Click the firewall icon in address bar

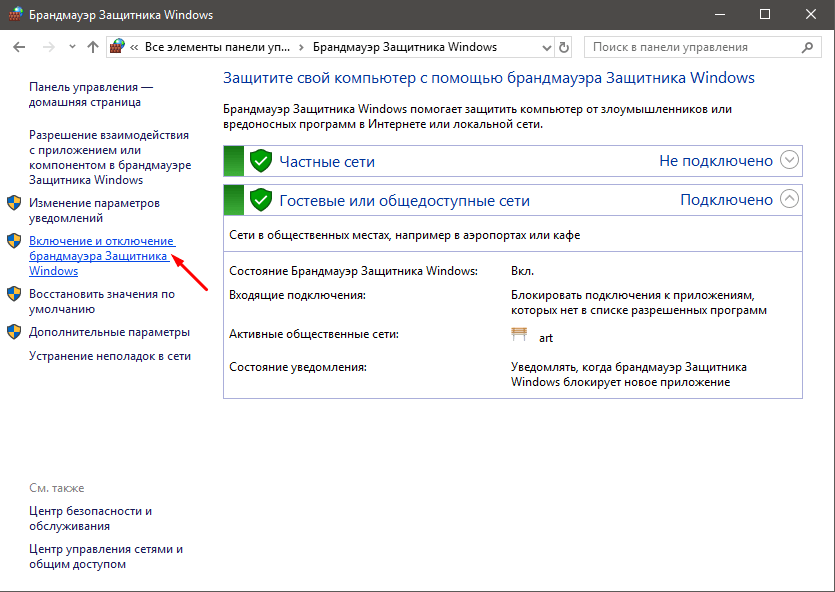pyautogui.click(x=117, y=47)
